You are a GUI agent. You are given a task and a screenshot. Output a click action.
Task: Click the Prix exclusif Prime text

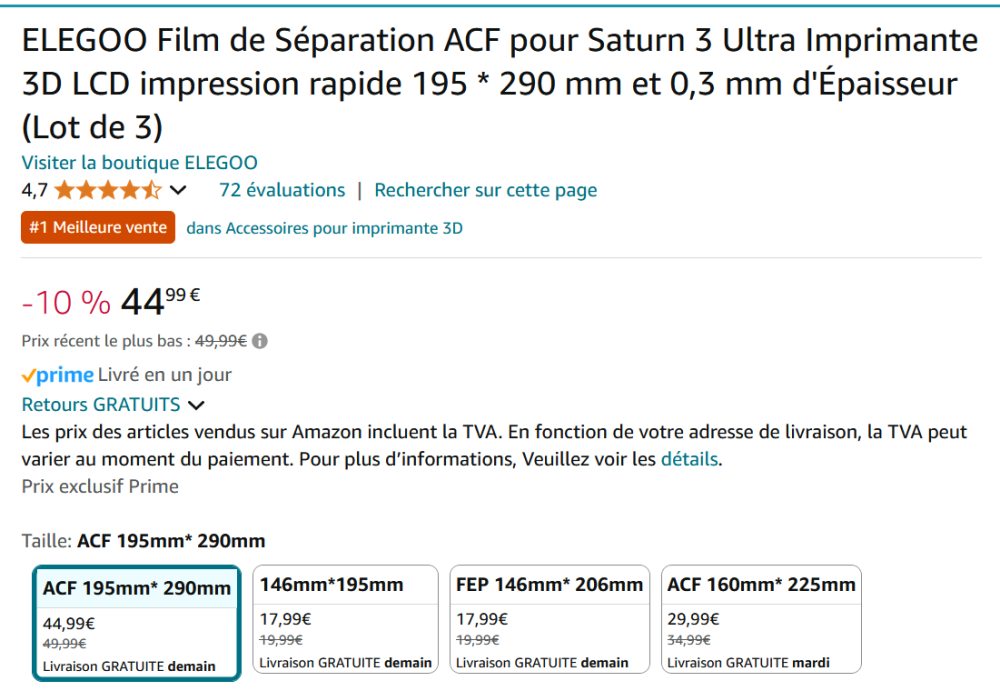tap(100, 487)
